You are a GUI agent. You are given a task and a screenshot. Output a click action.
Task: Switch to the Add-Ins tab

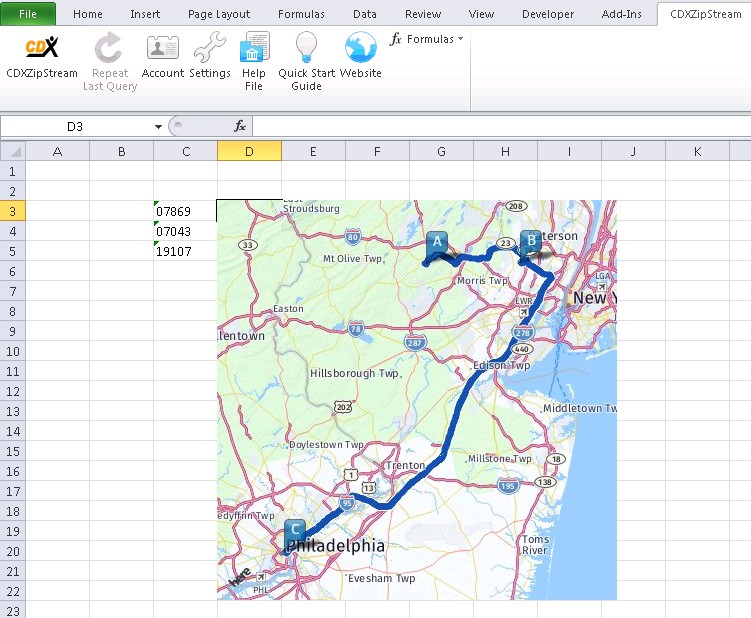(x=623, y=14)
